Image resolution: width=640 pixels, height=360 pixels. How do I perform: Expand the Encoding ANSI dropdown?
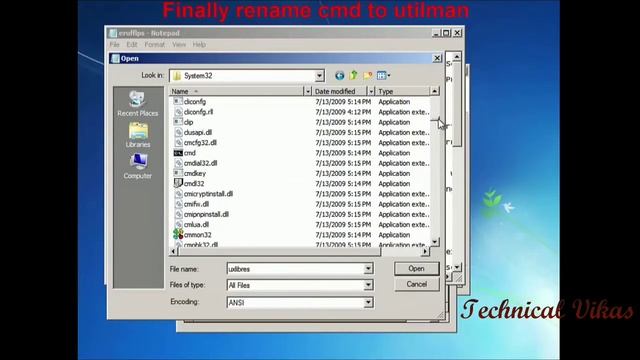coord(368,302)
